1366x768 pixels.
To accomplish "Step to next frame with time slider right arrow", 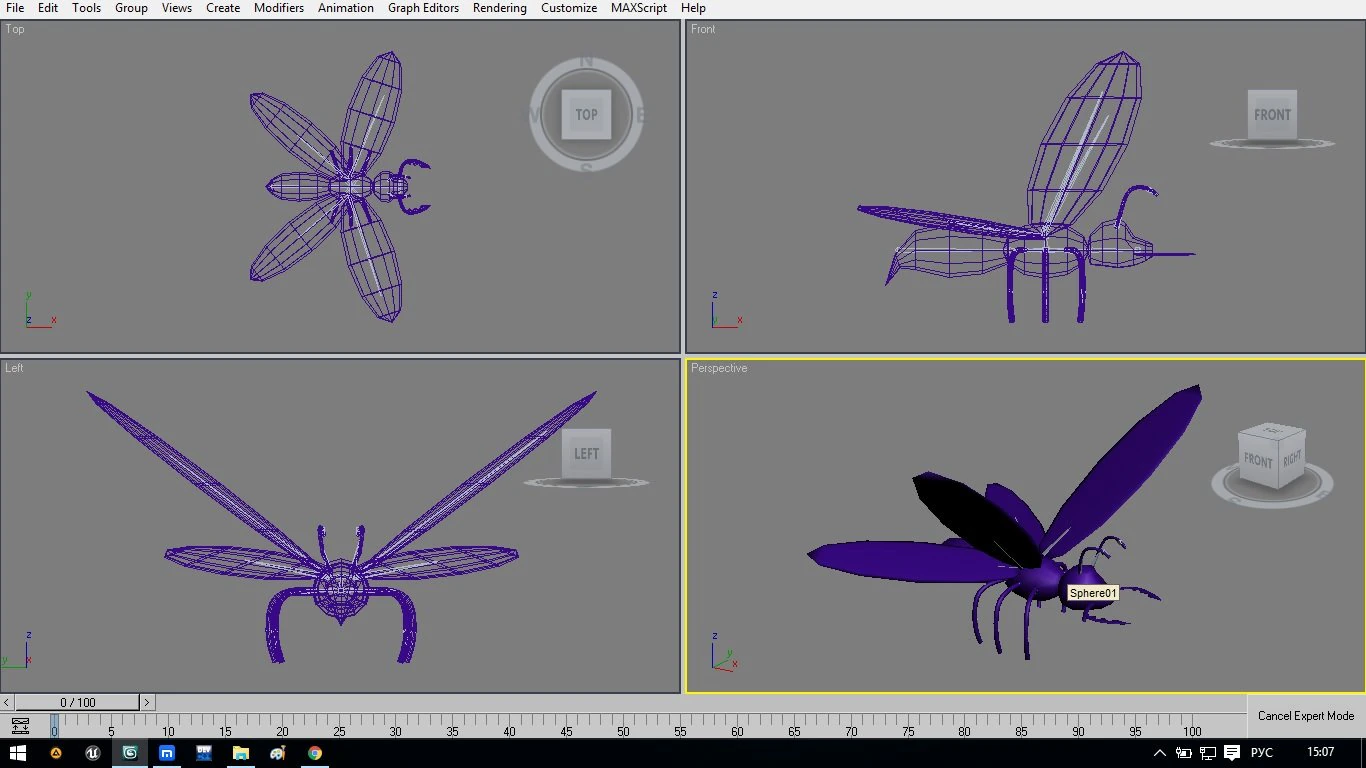I will (147, 703).
